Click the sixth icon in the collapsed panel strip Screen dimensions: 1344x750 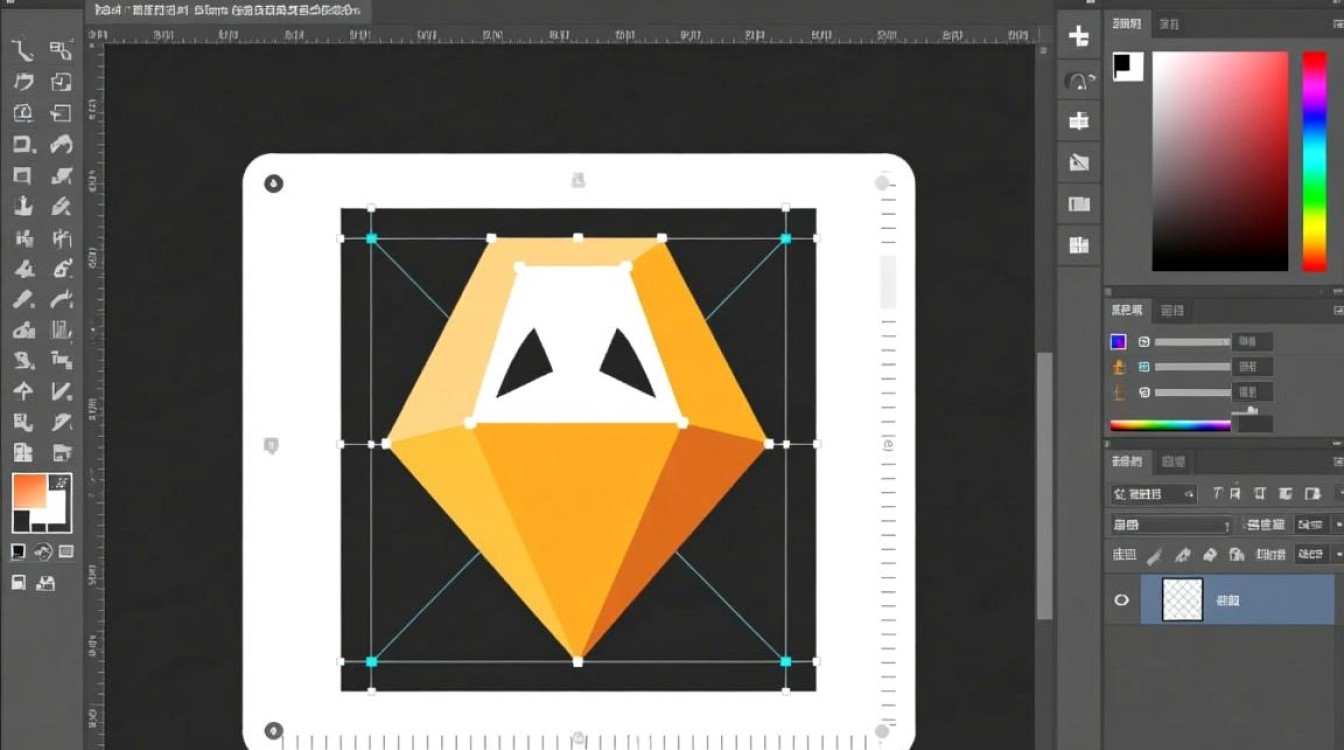pyautogui.click(x=1079, y=245)
